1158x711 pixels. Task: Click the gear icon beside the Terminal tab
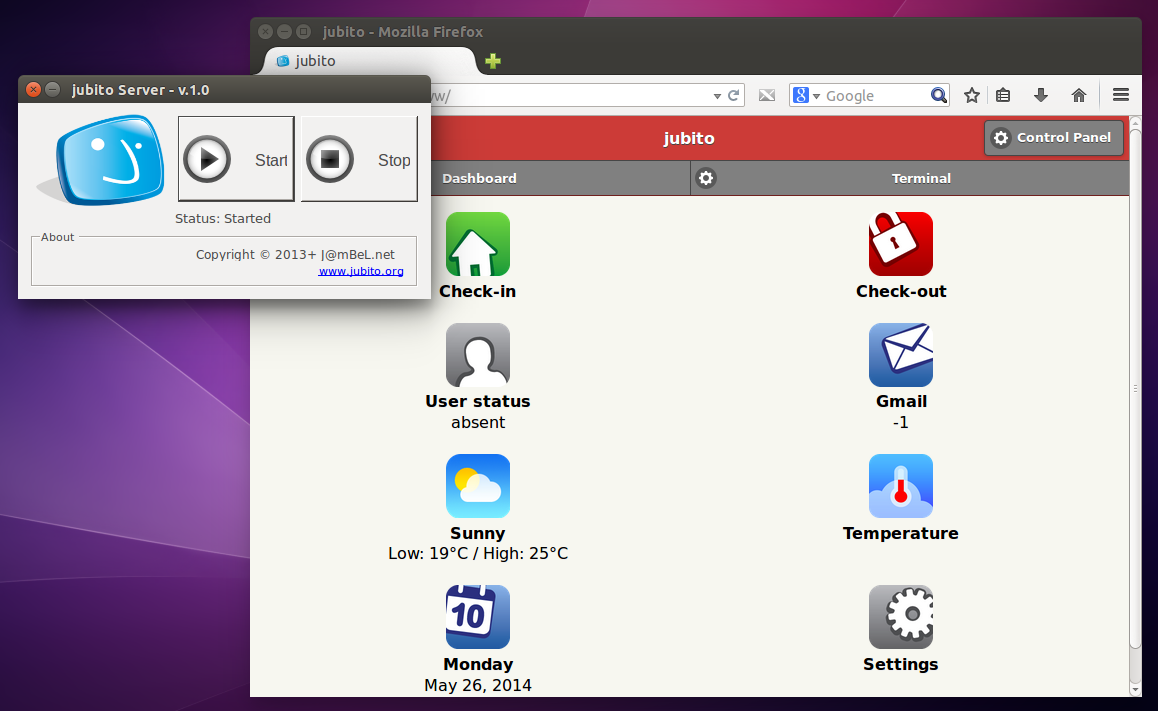pyautogui.click(x=706, y=178)
